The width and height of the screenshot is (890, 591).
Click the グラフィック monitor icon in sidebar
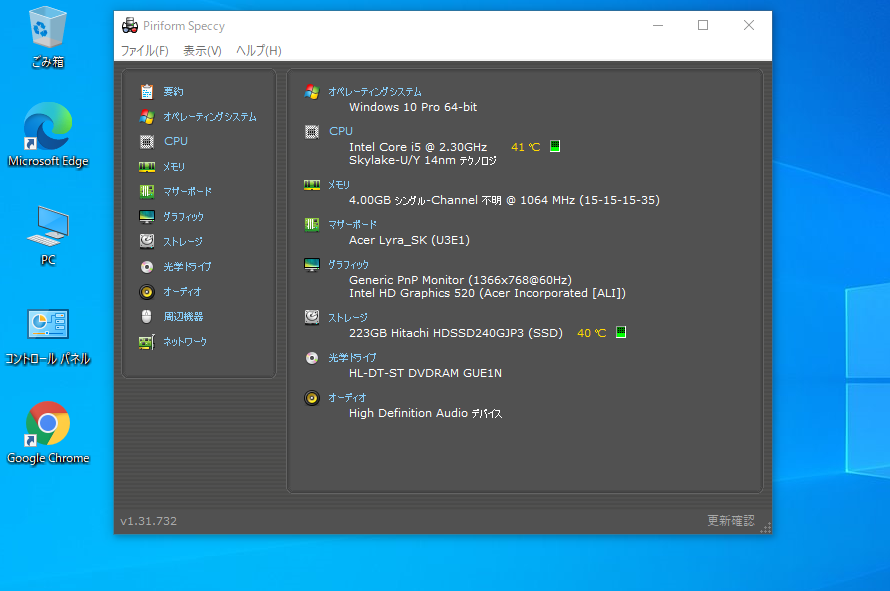tap(147, 216)
